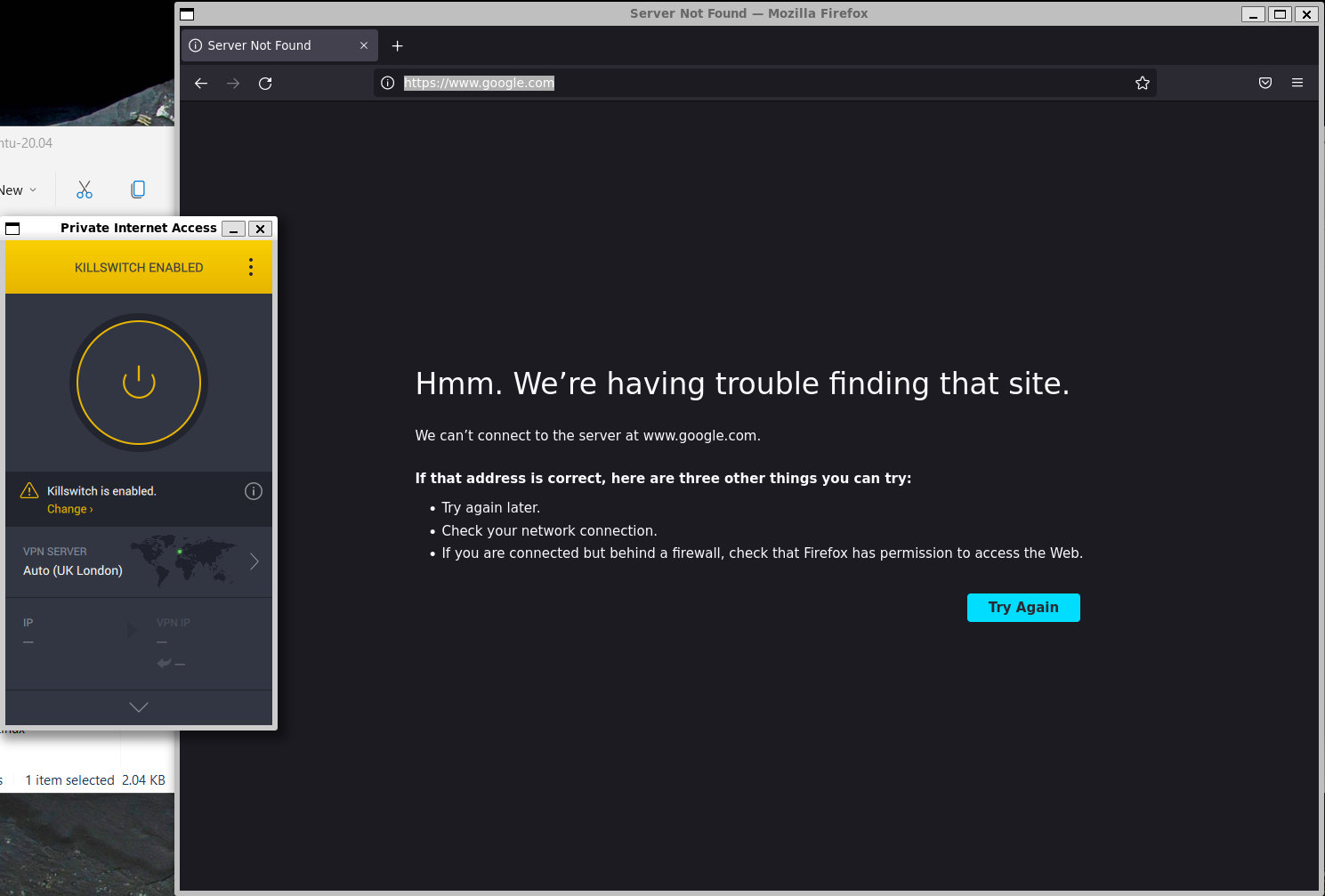The height and width of the screenshot is (896, 1325).
Task: Select the Auto (UK London) server text
Action: pyautogui.click(x=73, y=570)
